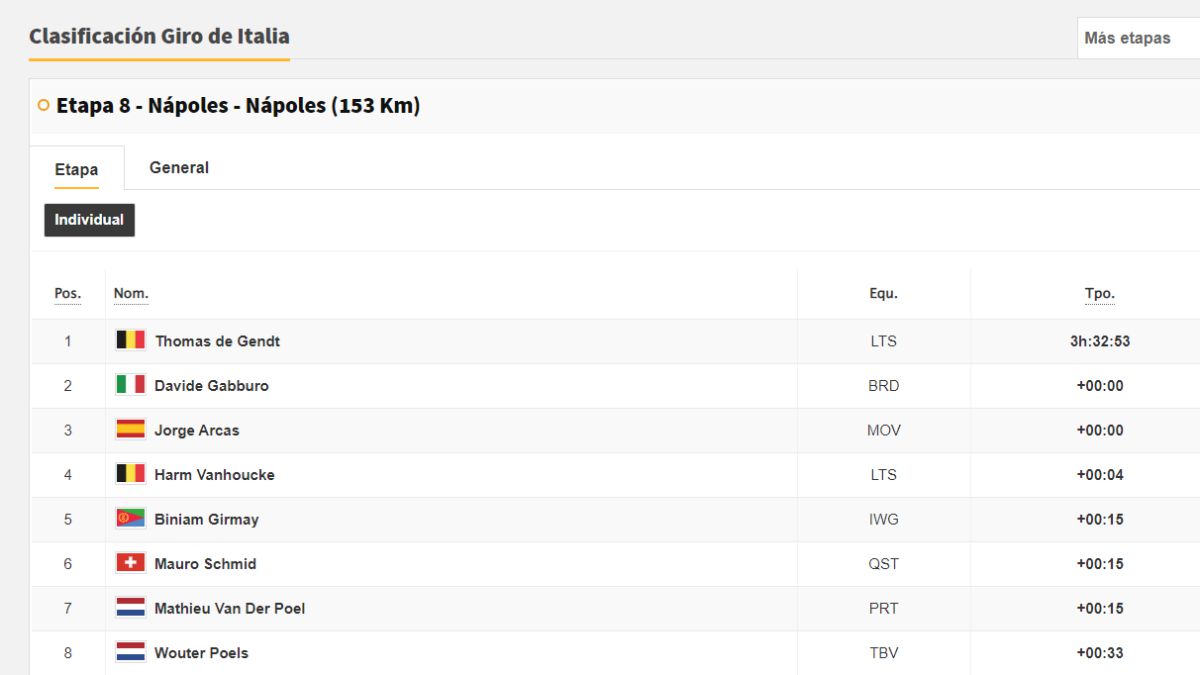Select Biniam Girmay's name in the table
The height and width of the screenshot is (675, 1200).
click(207, 519)
